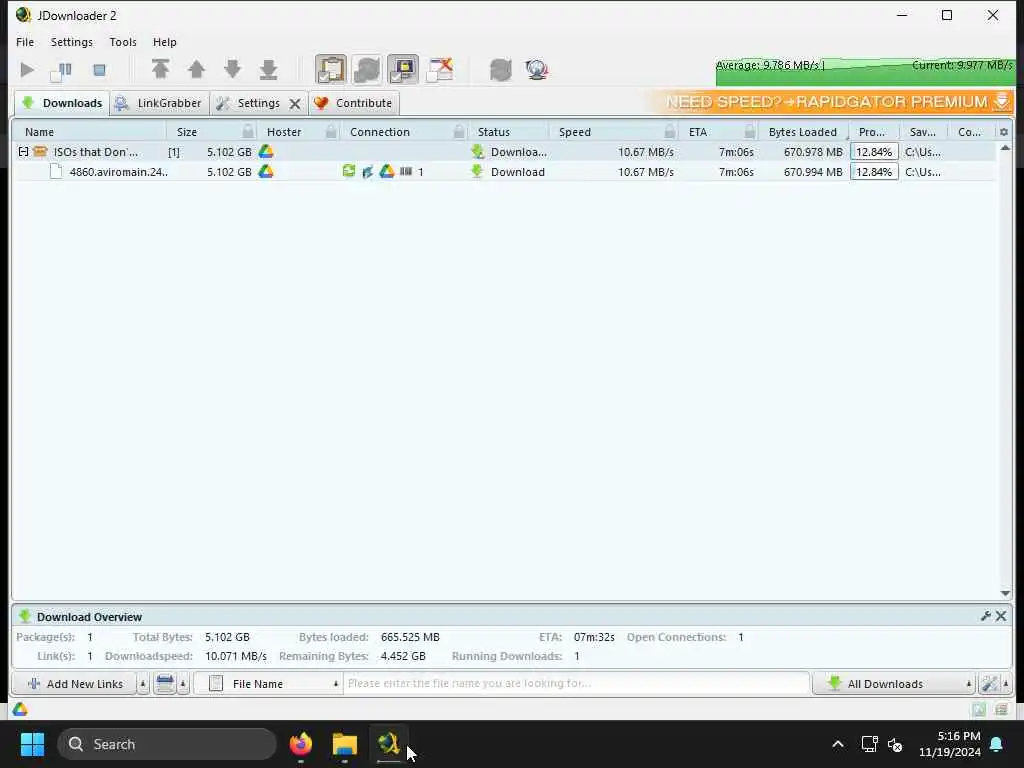This screenshot has width=1024, height=768.
Task: Open the Settings menu
Action: 72,42
